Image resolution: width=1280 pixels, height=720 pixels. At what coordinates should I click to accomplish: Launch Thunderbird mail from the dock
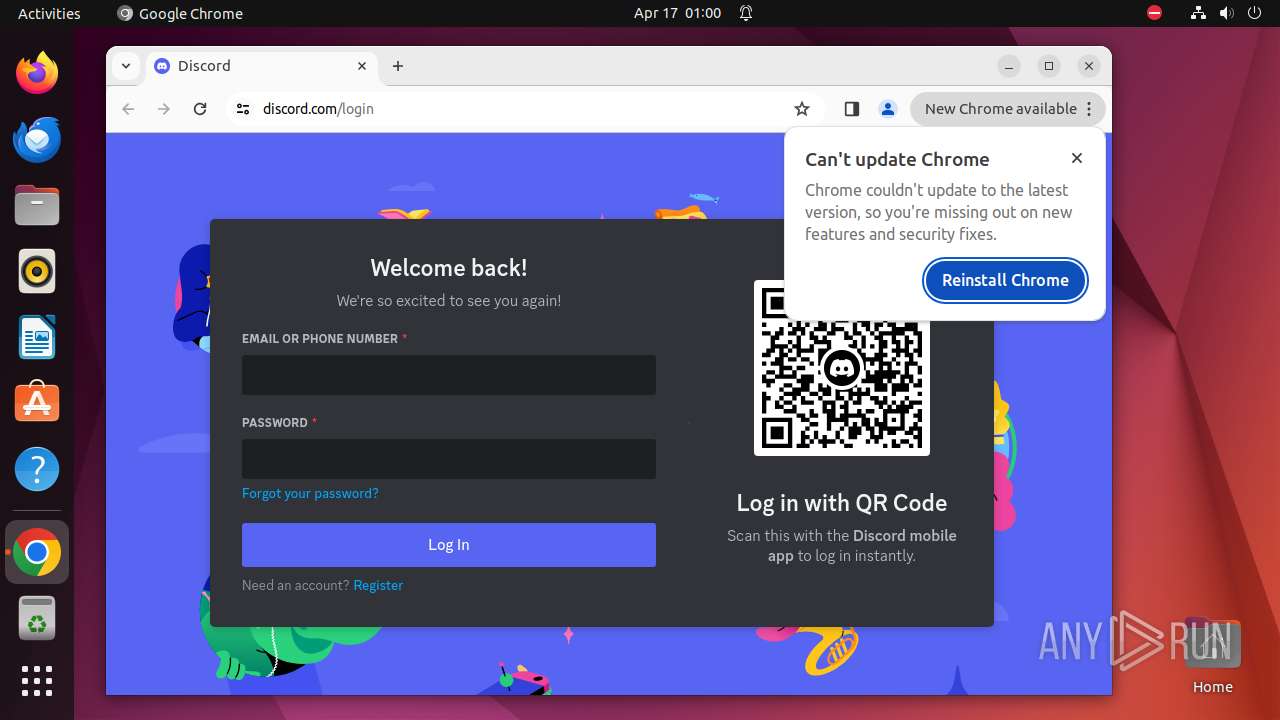click(x=37, y=139)
